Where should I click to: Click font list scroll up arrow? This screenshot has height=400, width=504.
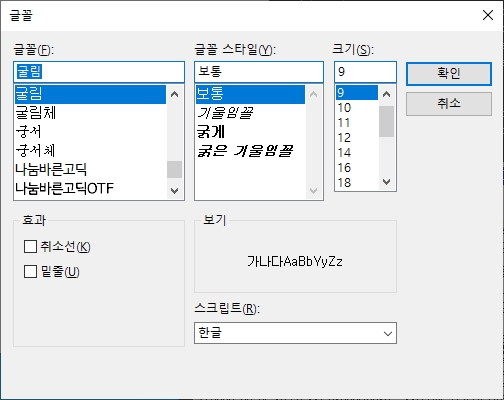[174, 94]
